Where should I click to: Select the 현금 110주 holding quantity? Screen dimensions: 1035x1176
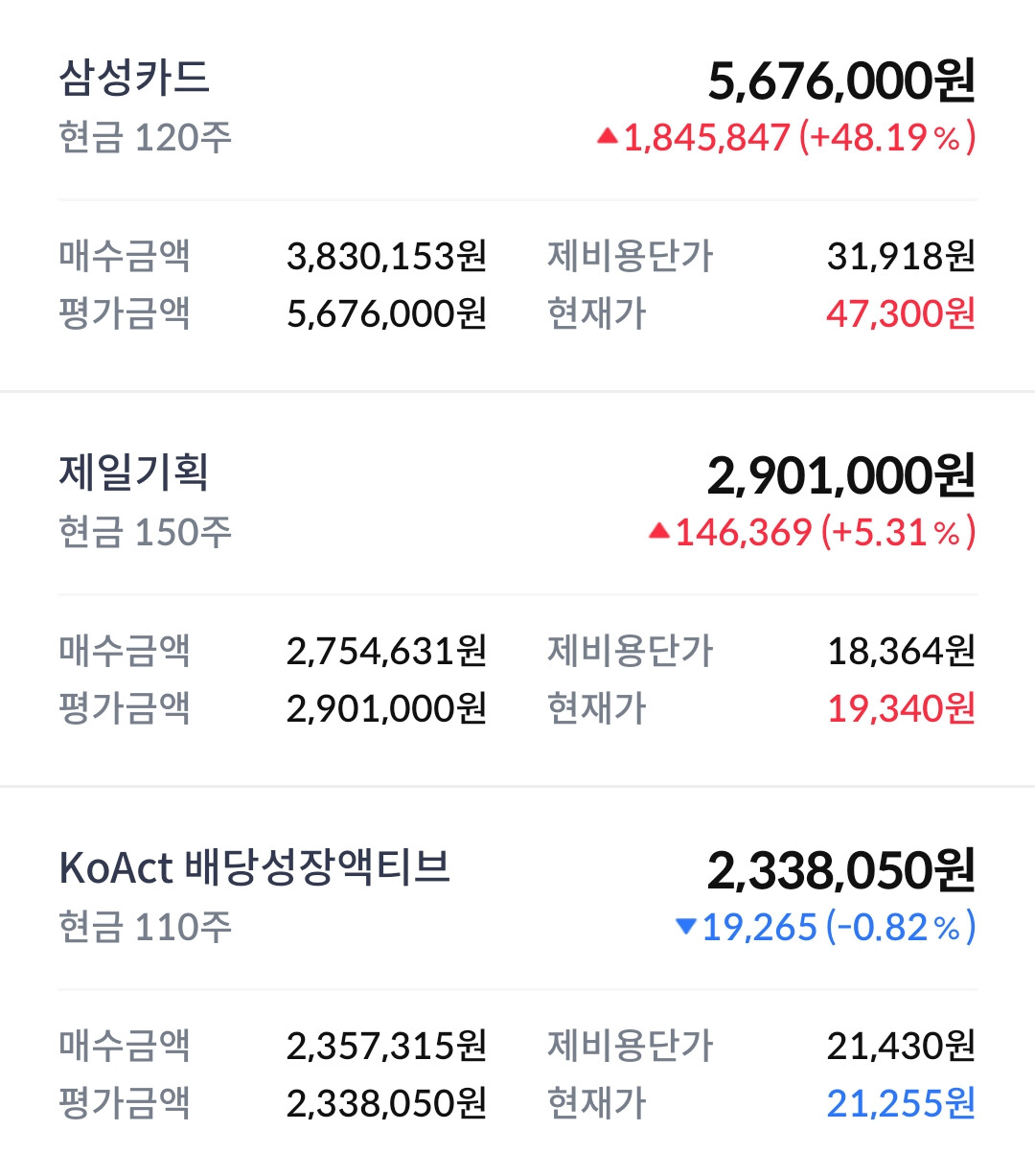(145, 927)
